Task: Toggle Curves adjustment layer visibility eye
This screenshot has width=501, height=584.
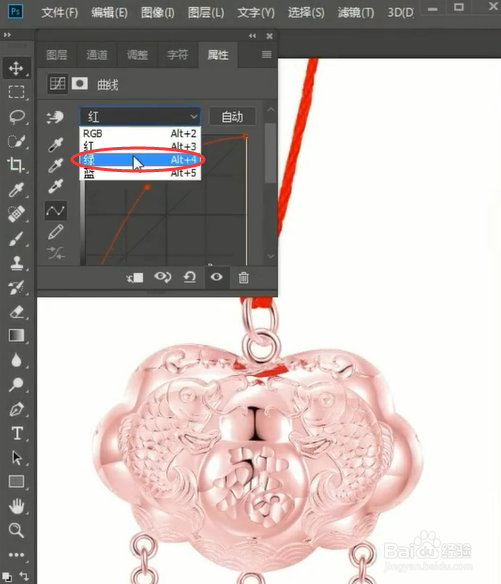Action: (216, 277)
